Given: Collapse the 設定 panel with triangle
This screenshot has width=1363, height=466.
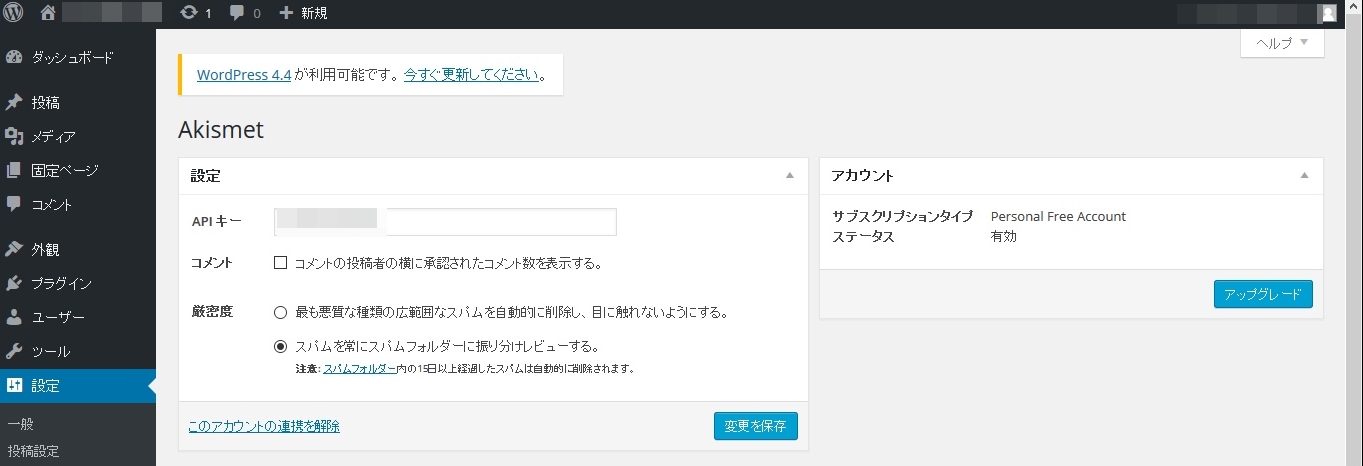Looking at the screenshot, I should pyautogui.click(x=790, y=175).
